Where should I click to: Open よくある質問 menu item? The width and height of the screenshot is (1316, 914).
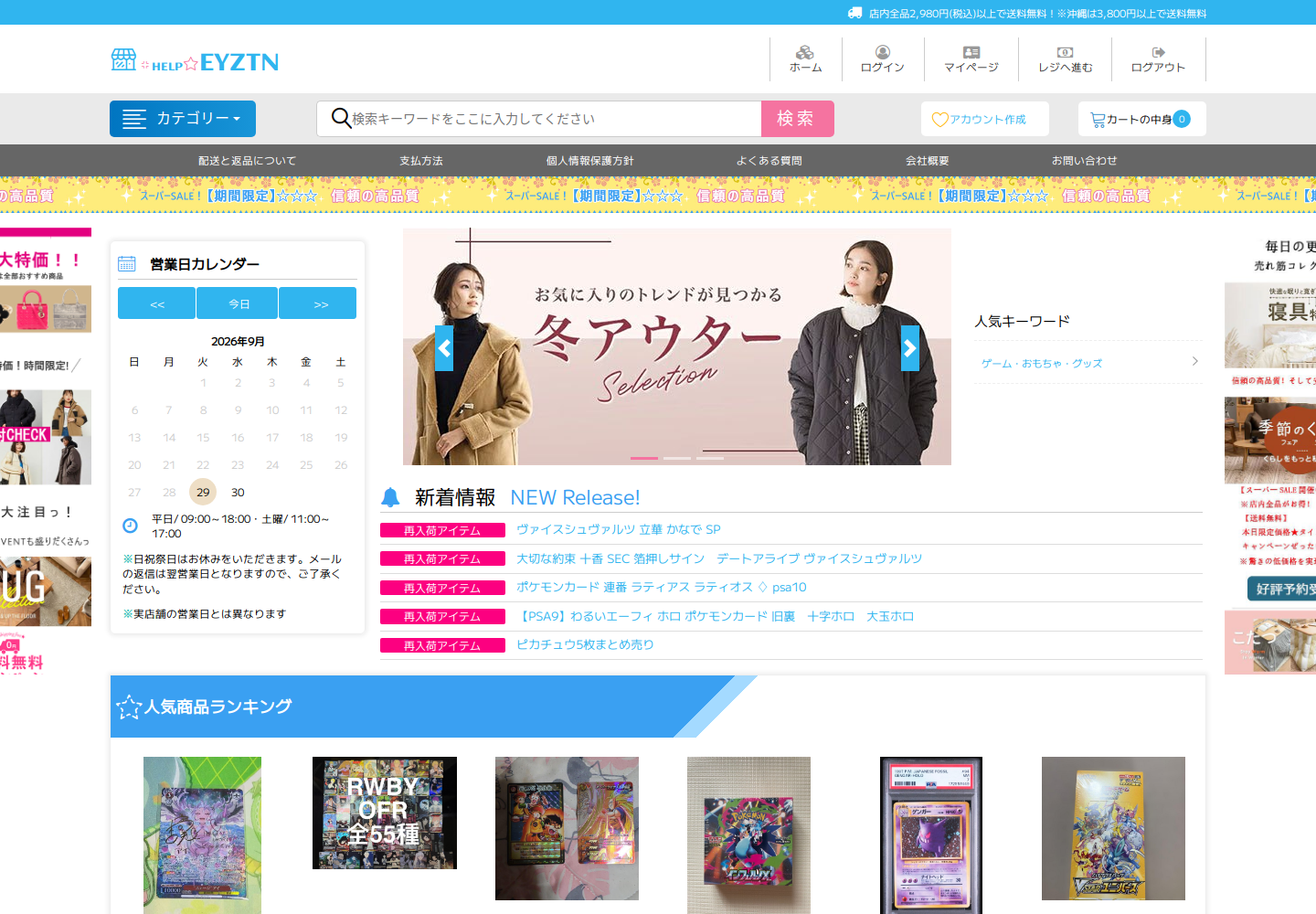click(769, 161)
